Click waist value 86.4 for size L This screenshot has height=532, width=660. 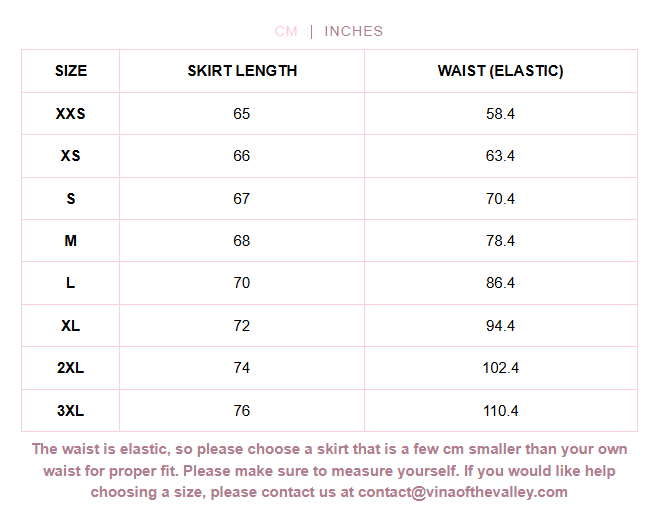pyautogui.click(x=500, y=283)
